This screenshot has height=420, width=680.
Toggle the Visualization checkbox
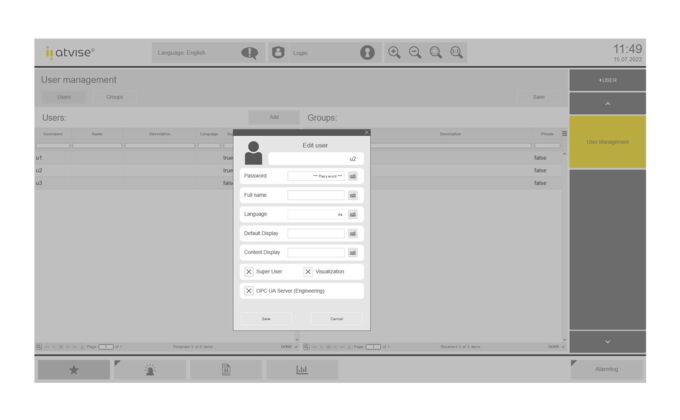tap(308, 272)
